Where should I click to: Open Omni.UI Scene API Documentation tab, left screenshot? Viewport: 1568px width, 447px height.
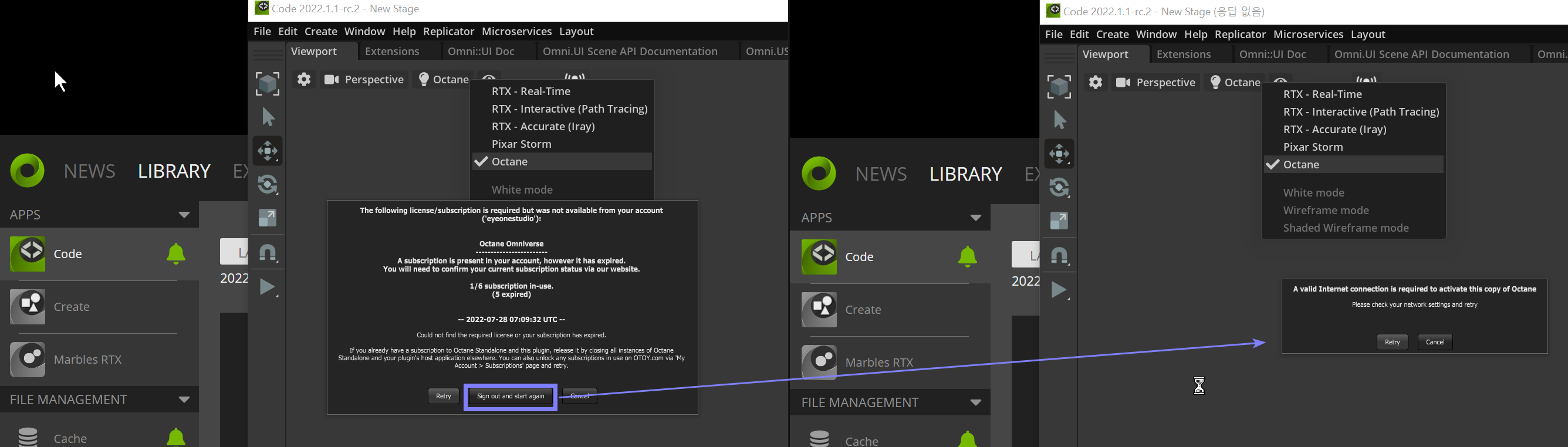(630, 52)
